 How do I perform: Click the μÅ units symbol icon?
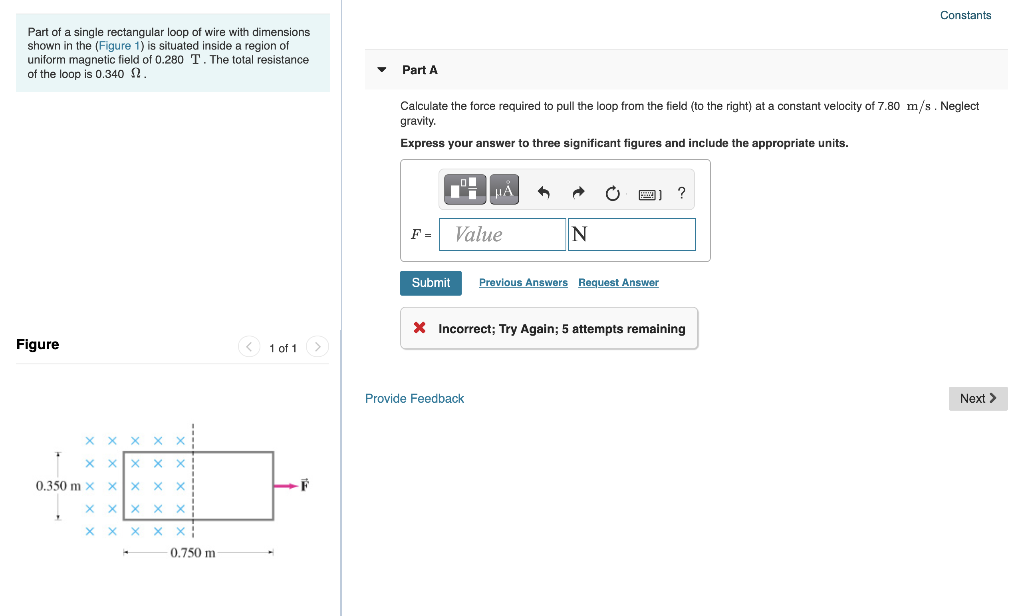coord(503,189)
